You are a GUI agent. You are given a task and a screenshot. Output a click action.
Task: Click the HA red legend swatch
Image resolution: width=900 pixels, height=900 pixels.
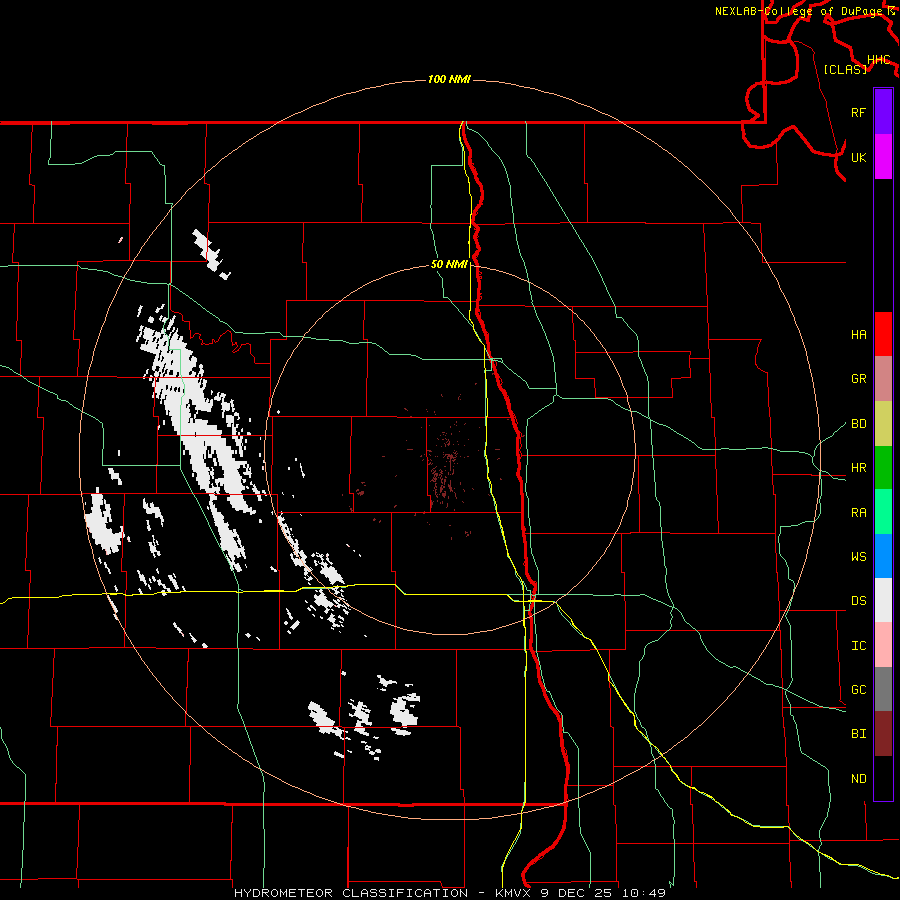click(x=883, y=334)
